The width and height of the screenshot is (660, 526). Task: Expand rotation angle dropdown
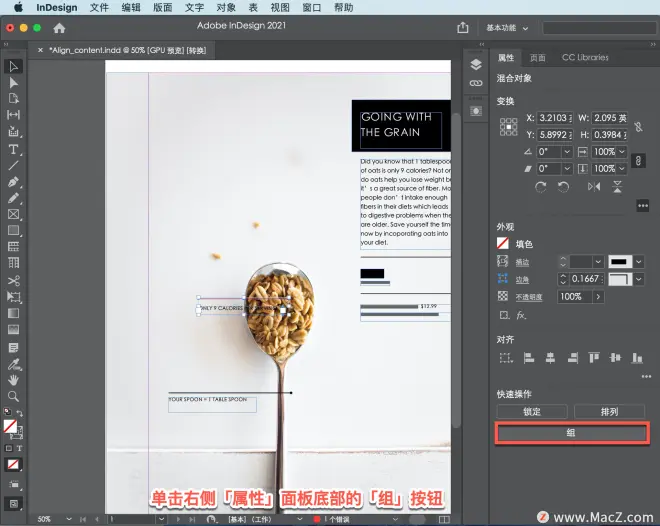coord(567,151)
